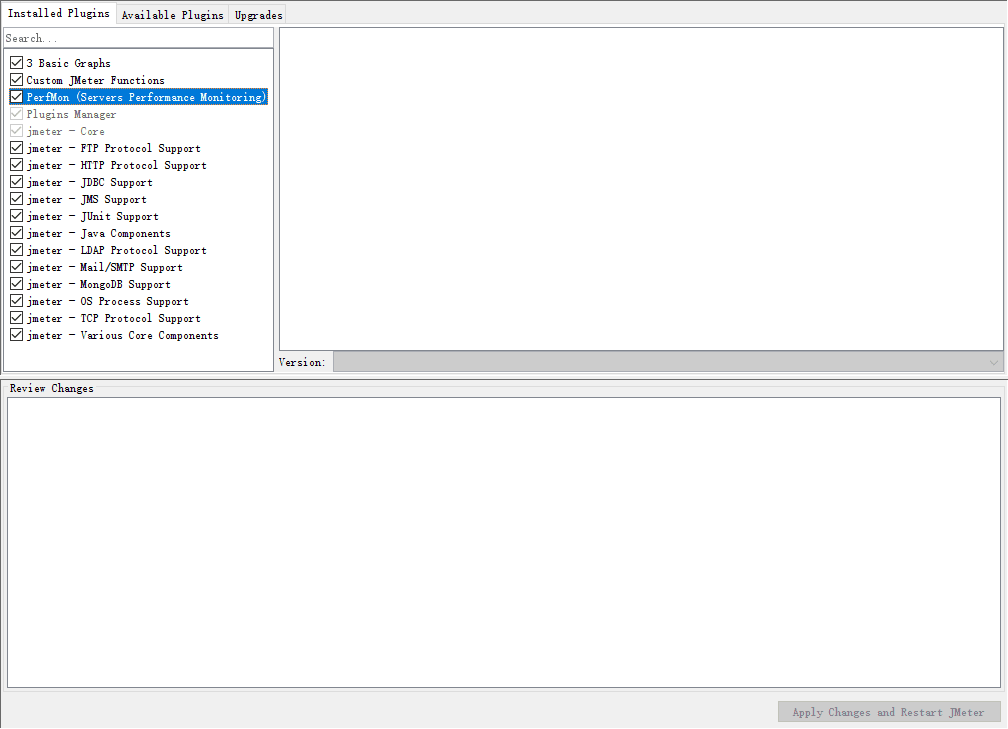The width and height of the screenshot is (1008, 729).
Task: Toggle the jmeter - JUnit Support checkbox
Action: (17, 216)
